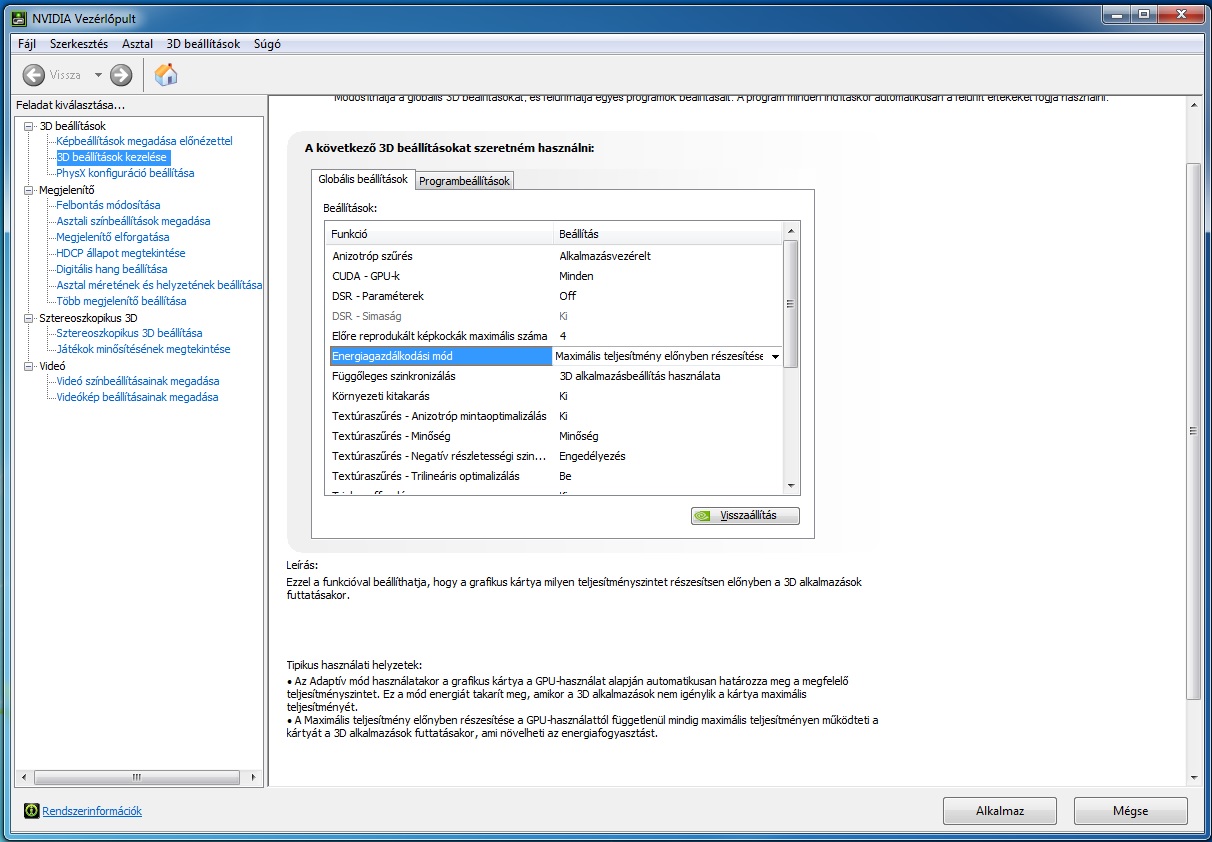Collapse the 3D beállítások tree node
1212x842 pixels.
coord(29,126)
